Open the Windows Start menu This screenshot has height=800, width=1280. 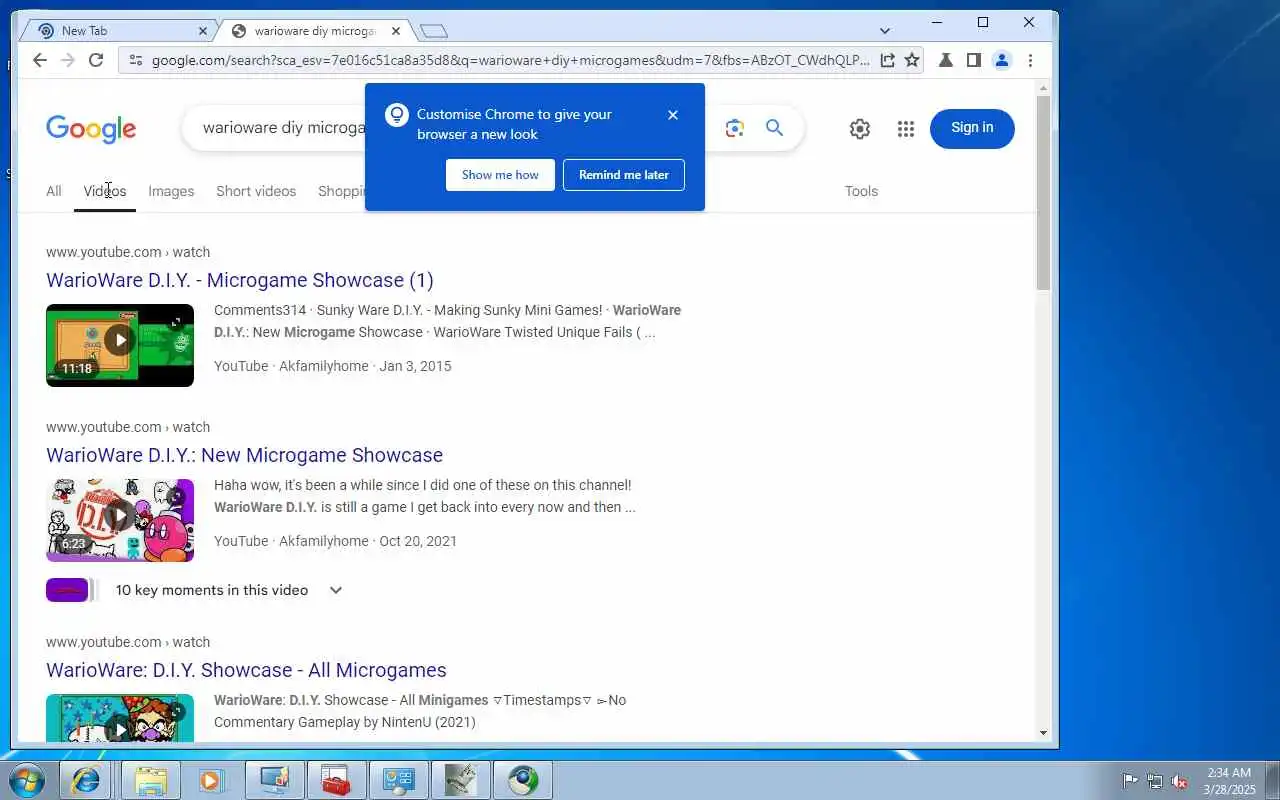27,780
